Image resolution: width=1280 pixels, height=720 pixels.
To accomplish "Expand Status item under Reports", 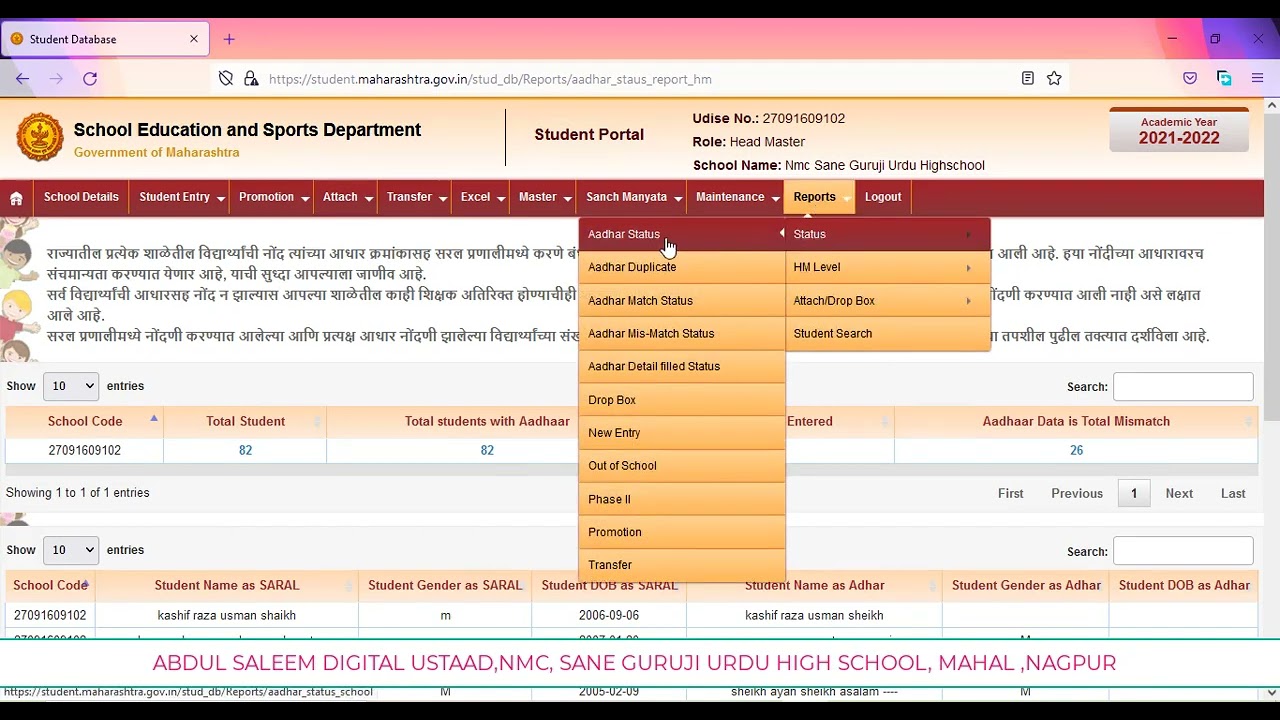I will click(x=888, y=234).
